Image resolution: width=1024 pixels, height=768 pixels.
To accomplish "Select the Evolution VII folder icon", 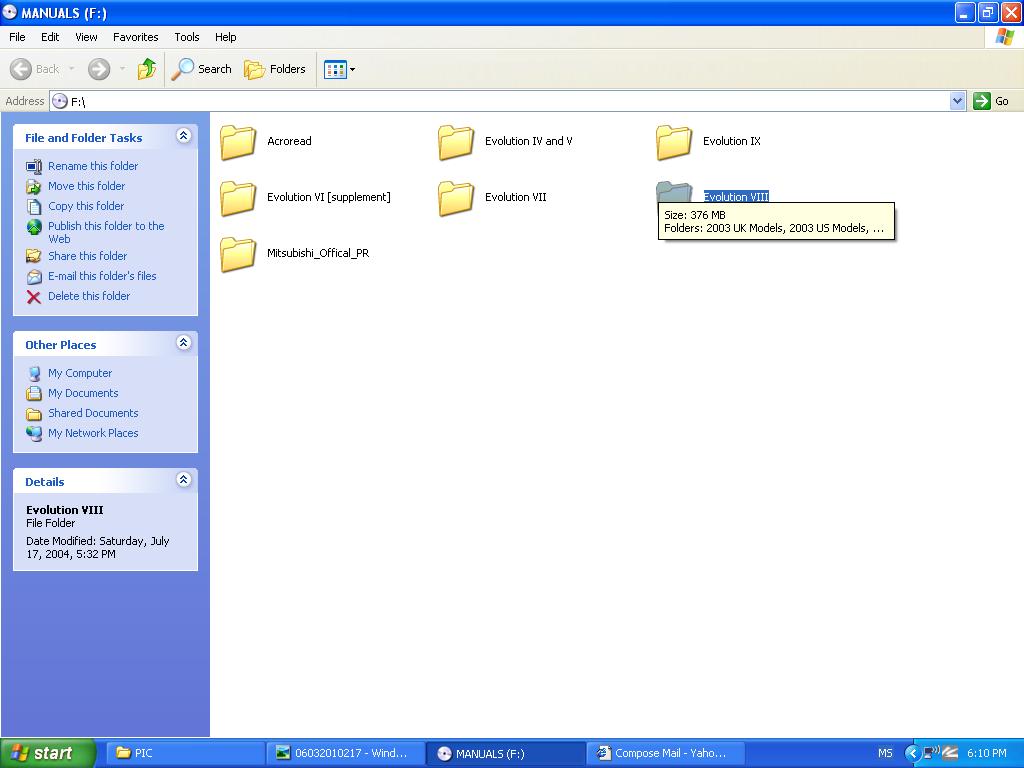I will (456, 198).
